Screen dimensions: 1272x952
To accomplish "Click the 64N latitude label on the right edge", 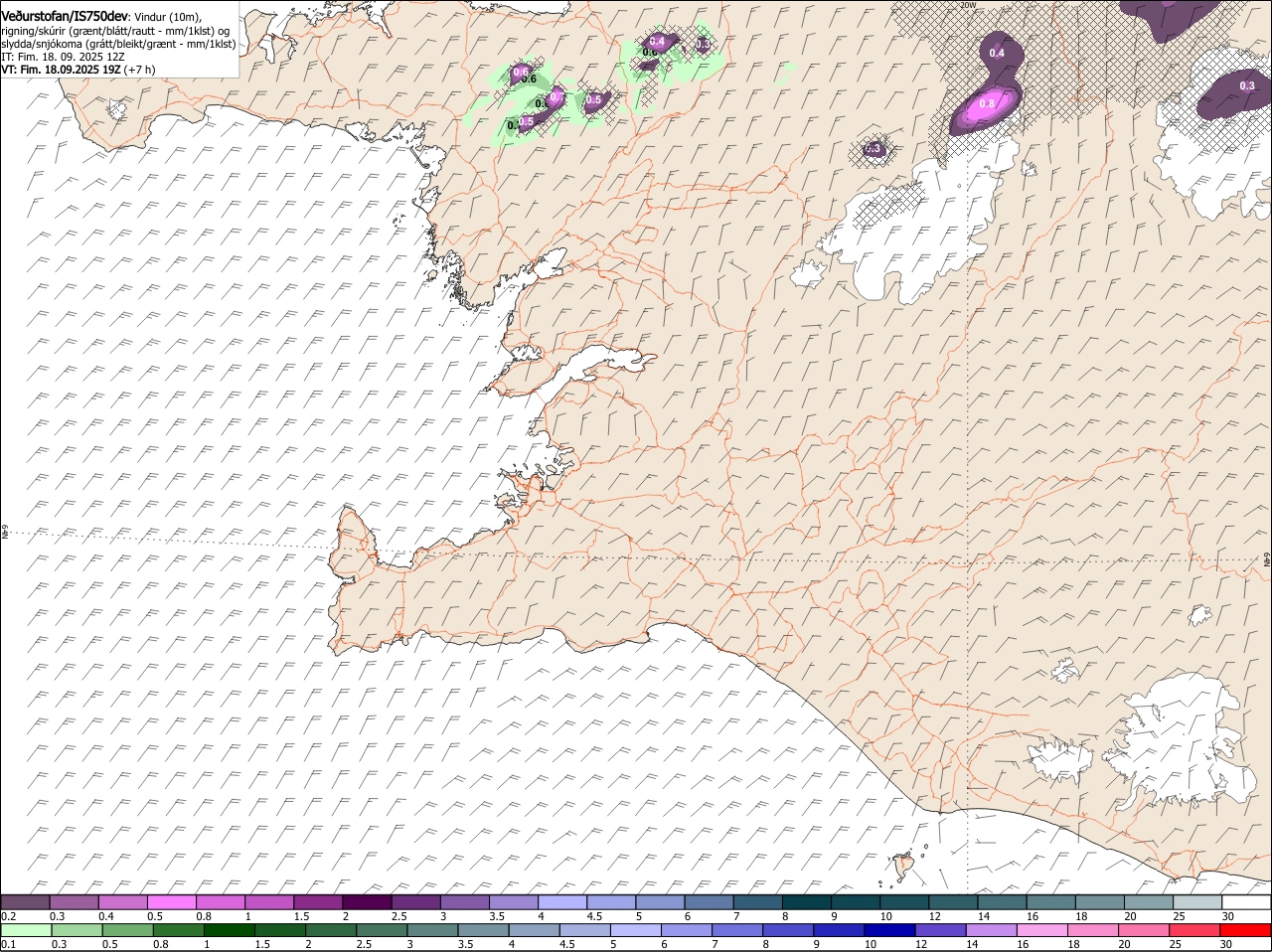I will pyautogui.click(x=1267, y=560).
